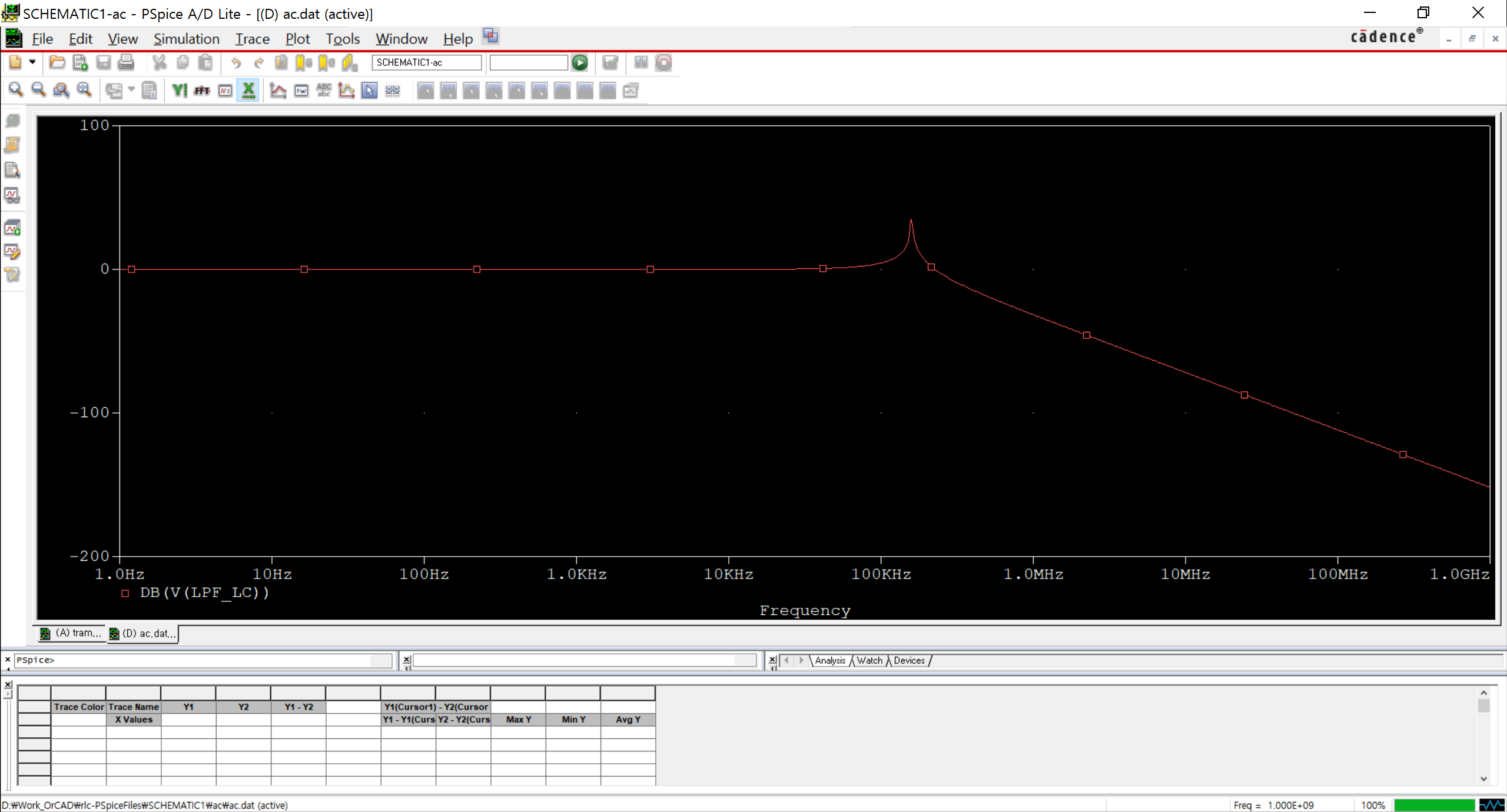Click the Add Trace icon
The height and width of the screenshot is (812, 1507).
click(x=278, y=91)
